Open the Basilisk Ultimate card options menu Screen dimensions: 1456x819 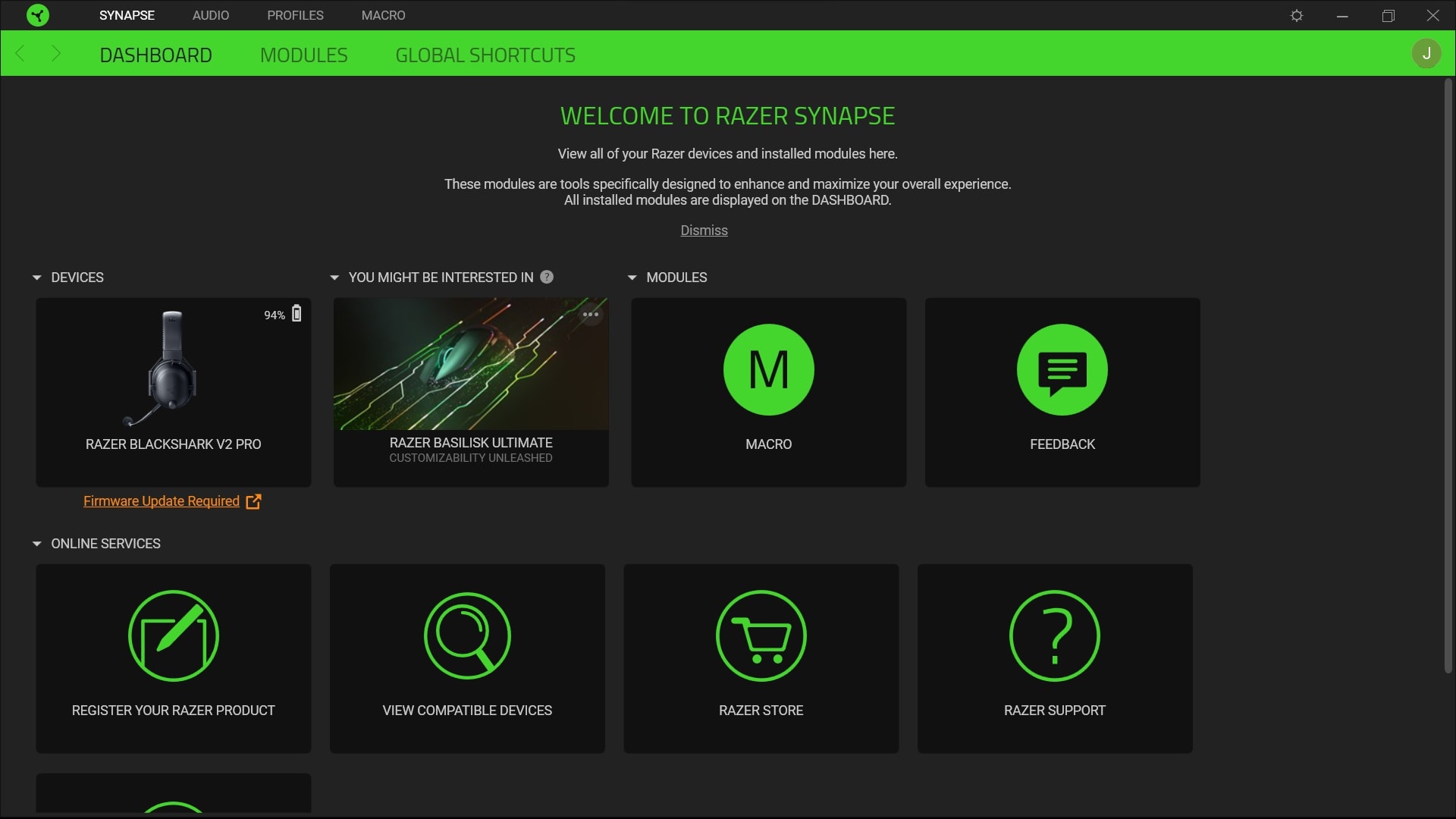(591, 315)
